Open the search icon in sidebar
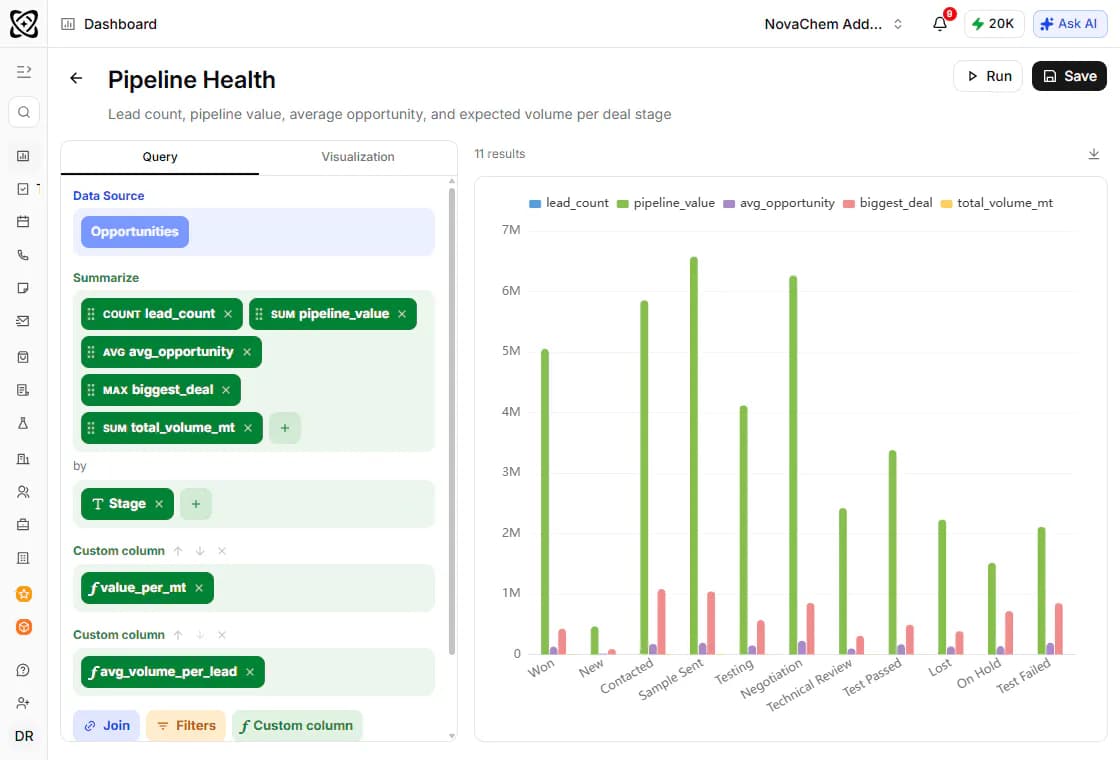Image resolution: width=1120 pixels, height=760 pixels. point(24,112)
